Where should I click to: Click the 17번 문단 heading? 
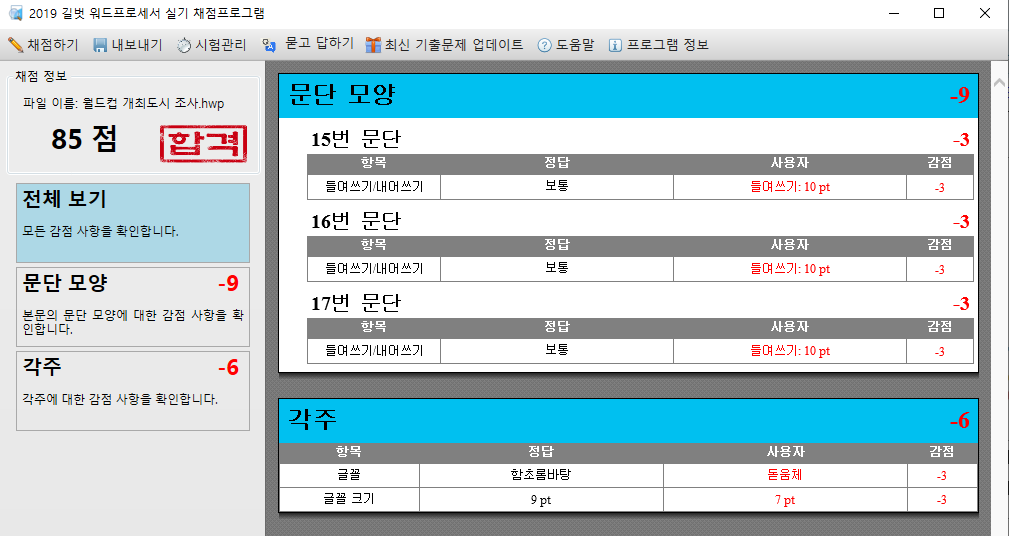356,302
